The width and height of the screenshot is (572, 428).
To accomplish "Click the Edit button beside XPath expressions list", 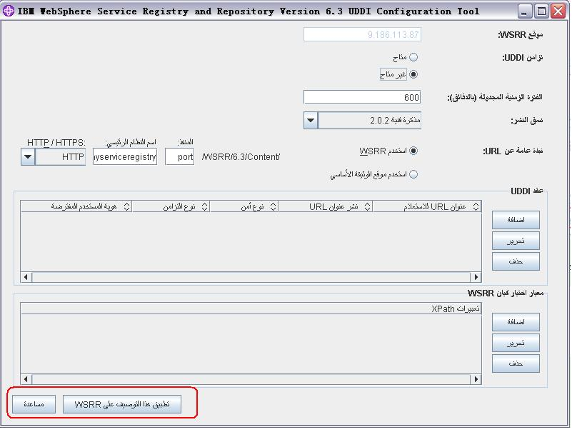I will coord(516,343).
